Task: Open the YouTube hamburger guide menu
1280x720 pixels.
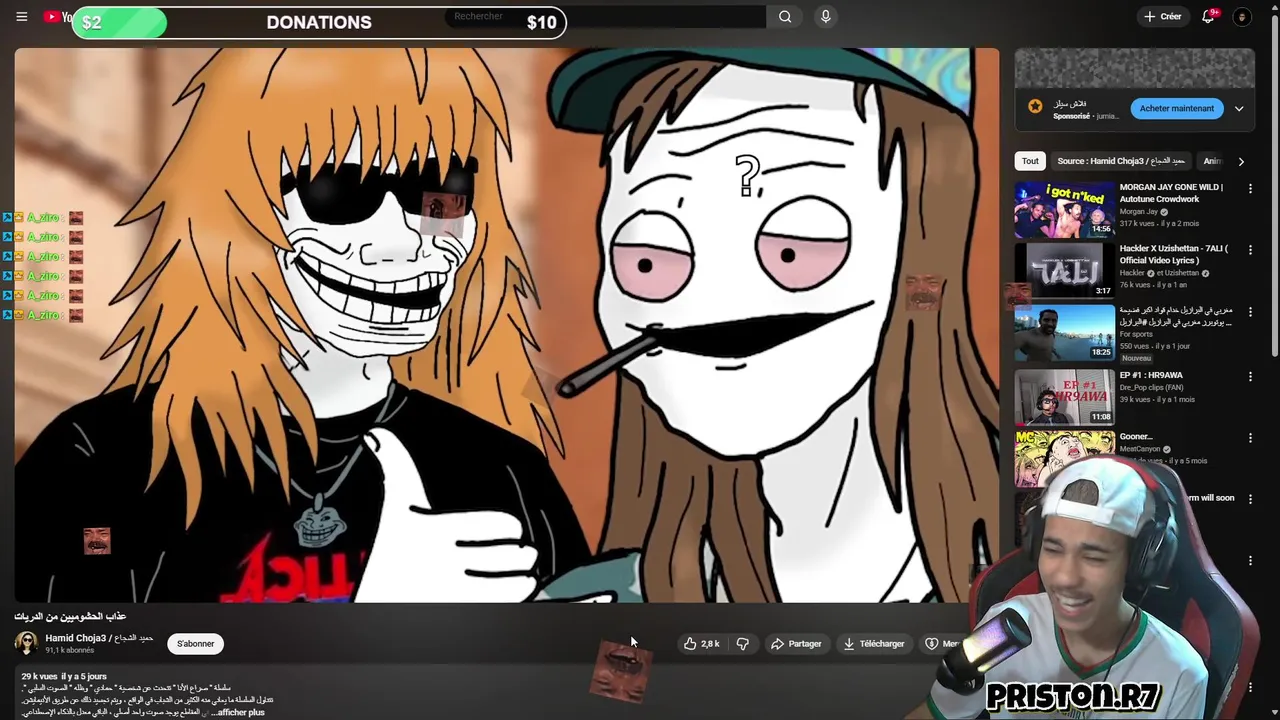Action: [x=21, y=16]
